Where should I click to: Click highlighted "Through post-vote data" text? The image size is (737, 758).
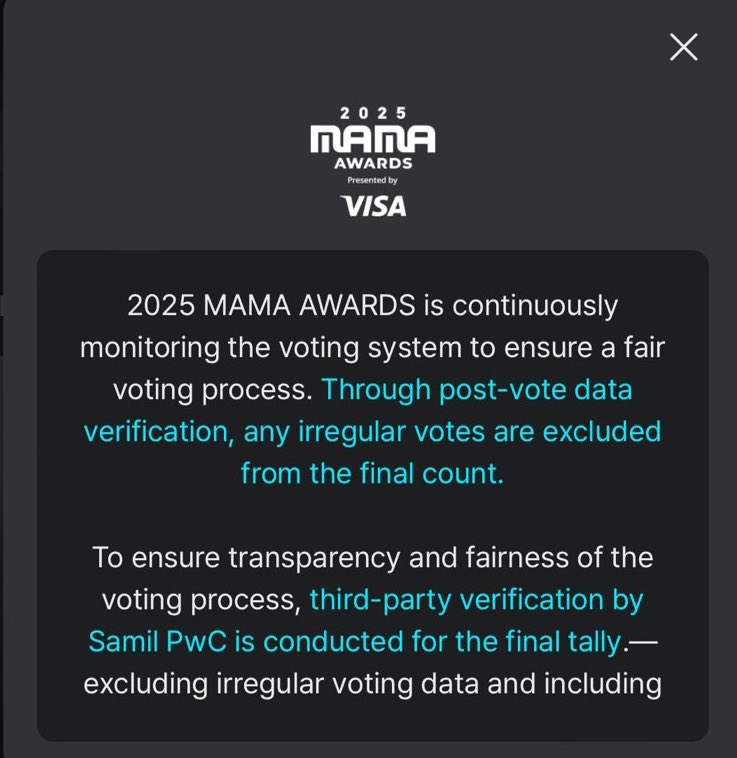point(477,389)
